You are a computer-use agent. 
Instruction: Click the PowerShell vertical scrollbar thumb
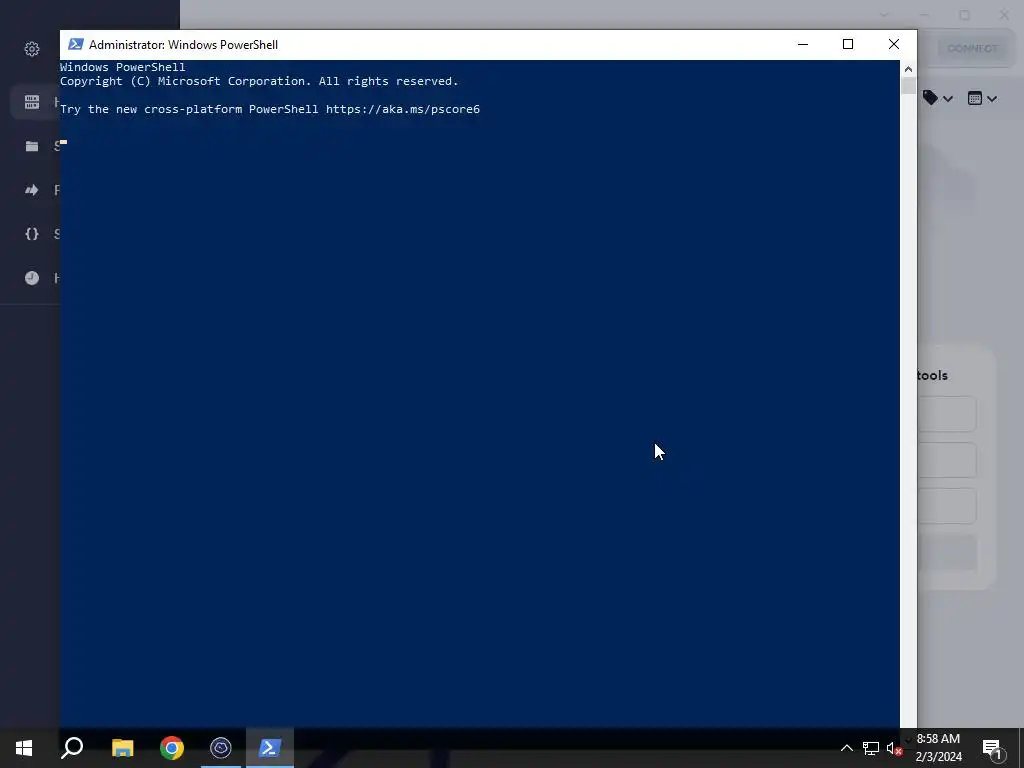908,86
